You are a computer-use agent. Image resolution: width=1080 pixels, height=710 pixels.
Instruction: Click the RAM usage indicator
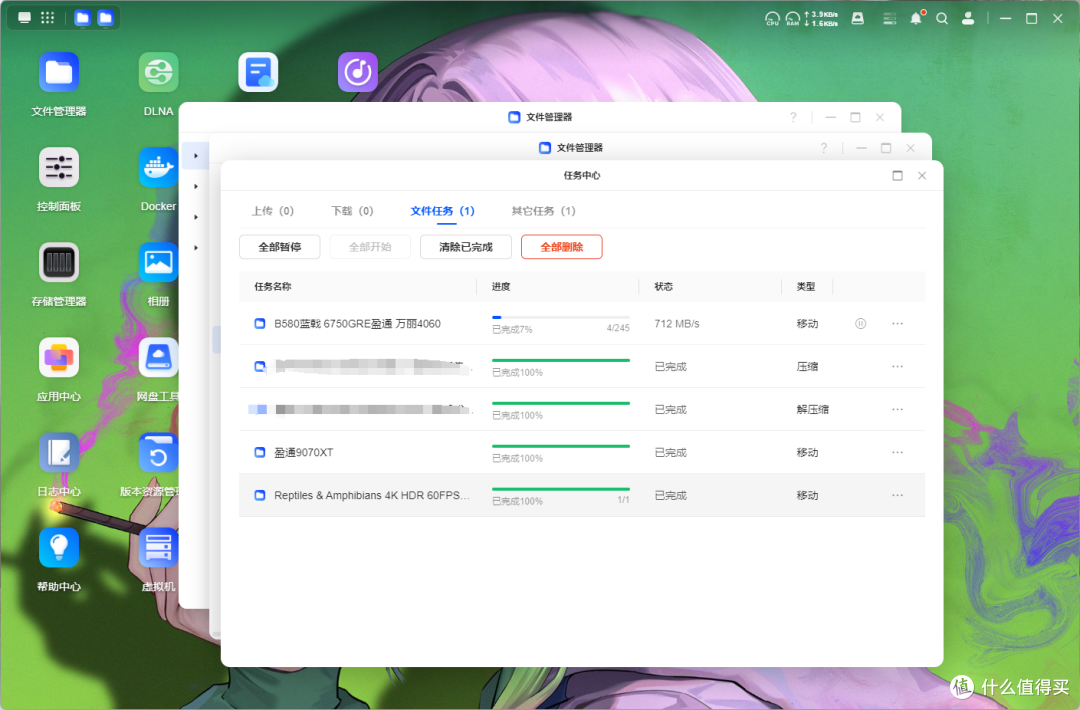[x=793, y=19]
